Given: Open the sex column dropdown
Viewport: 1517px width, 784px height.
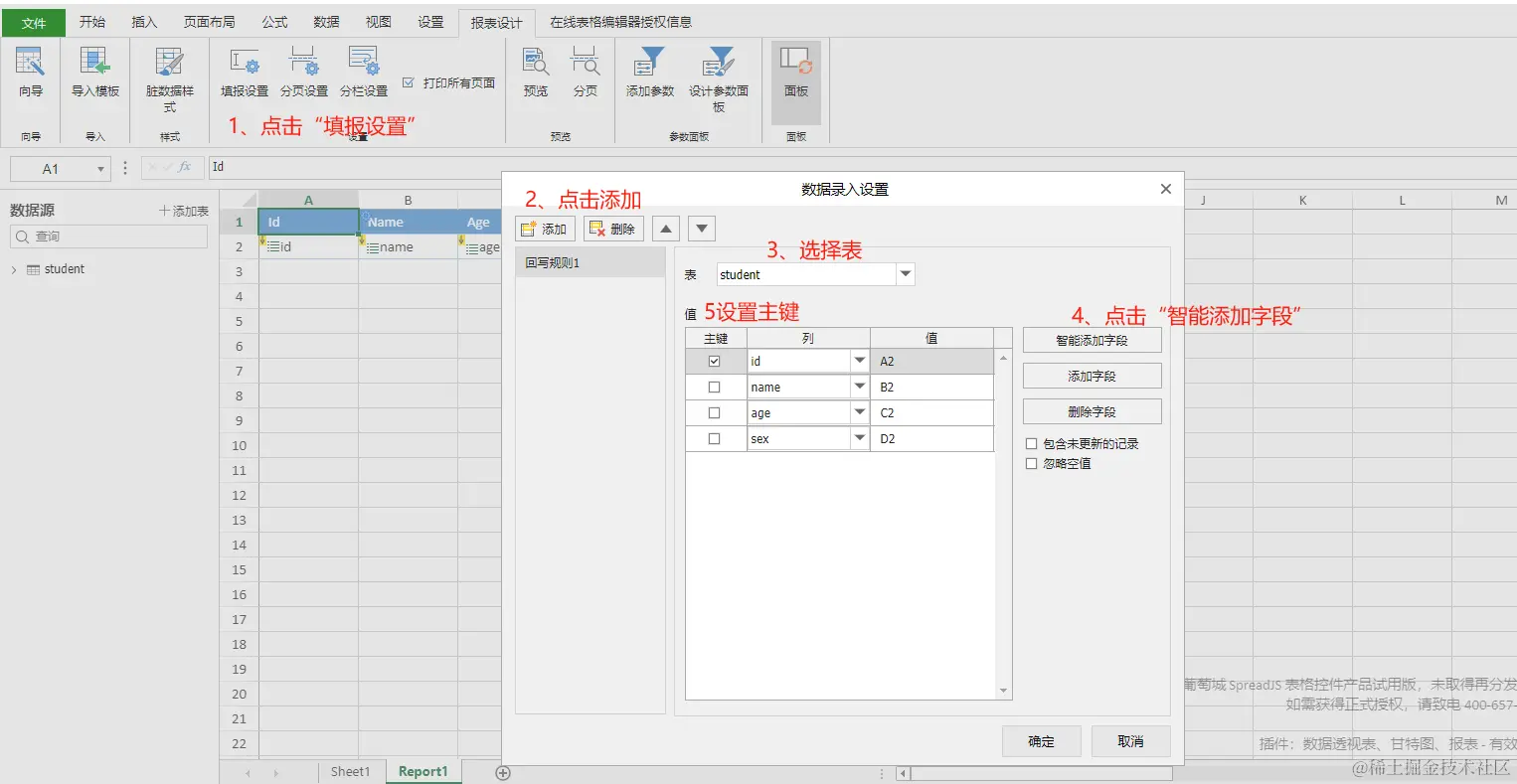Looking at the screenshot, I should pos(860,438).
